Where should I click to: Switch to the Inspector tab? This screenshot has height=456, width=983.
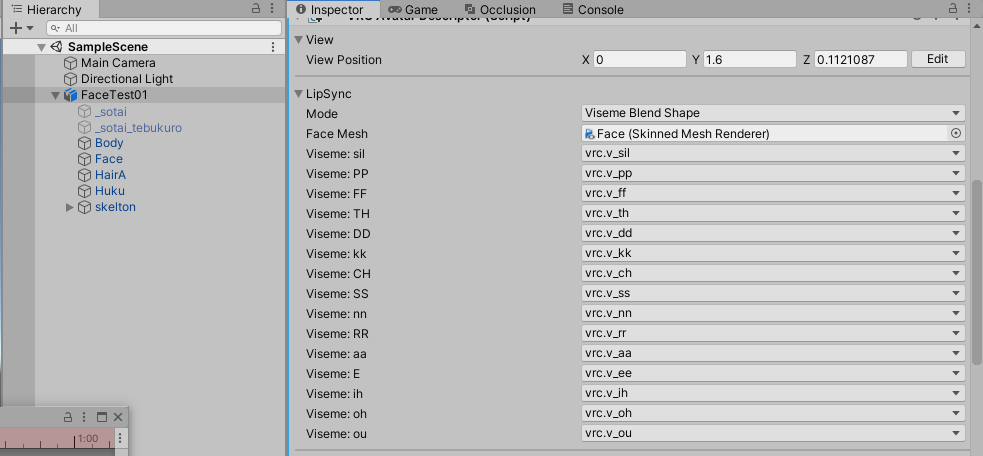pyautogui.click(x=334, y=9)
